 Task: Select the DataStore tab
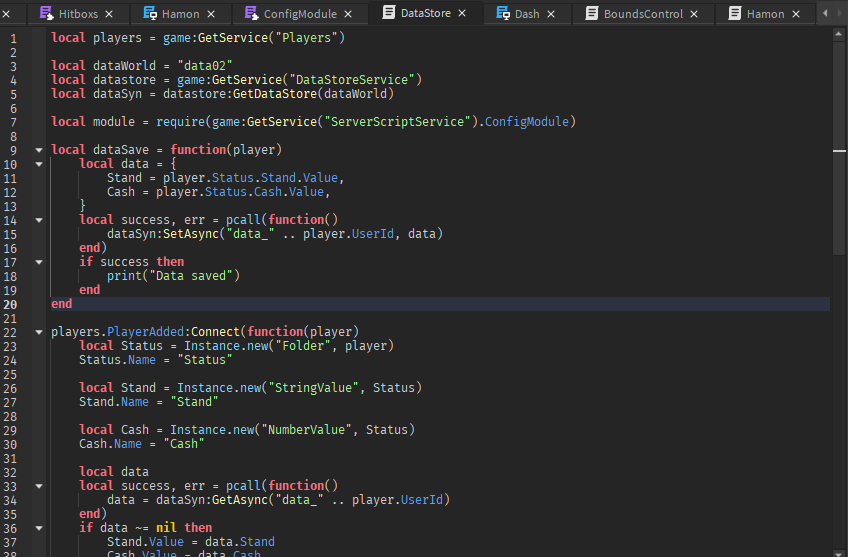point(426,13)
